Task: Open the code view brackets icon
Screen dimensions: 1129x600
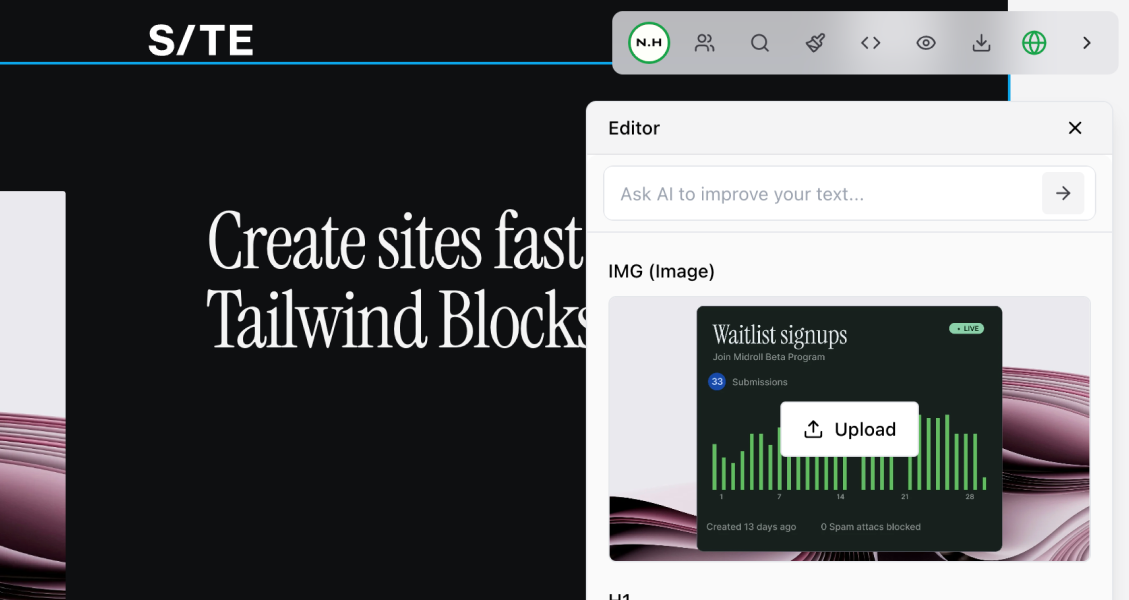Action: (871, 43)
